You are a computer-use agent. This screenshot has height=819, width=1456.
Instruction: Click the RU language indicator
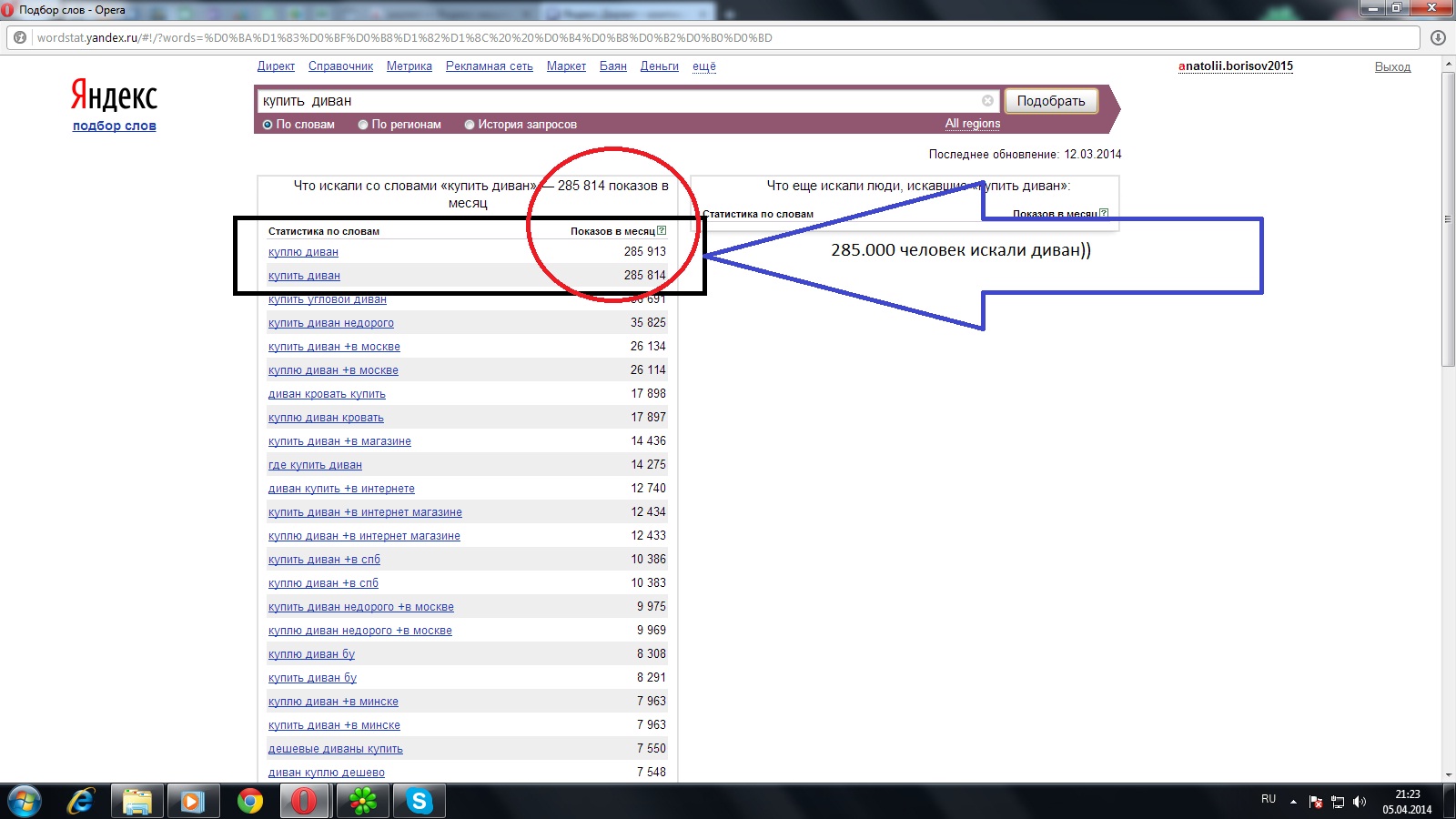(x=1269, y=799)
